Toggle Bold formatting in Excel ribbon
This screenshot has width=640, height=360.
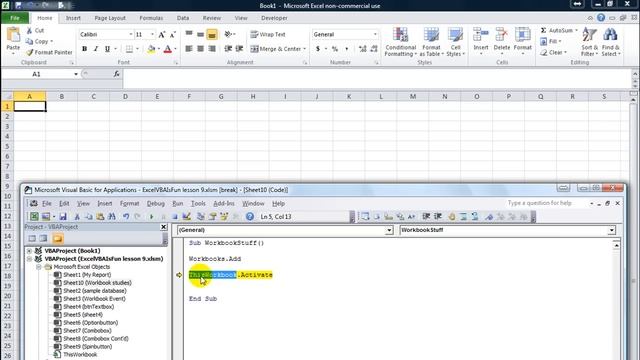(84, 49)
